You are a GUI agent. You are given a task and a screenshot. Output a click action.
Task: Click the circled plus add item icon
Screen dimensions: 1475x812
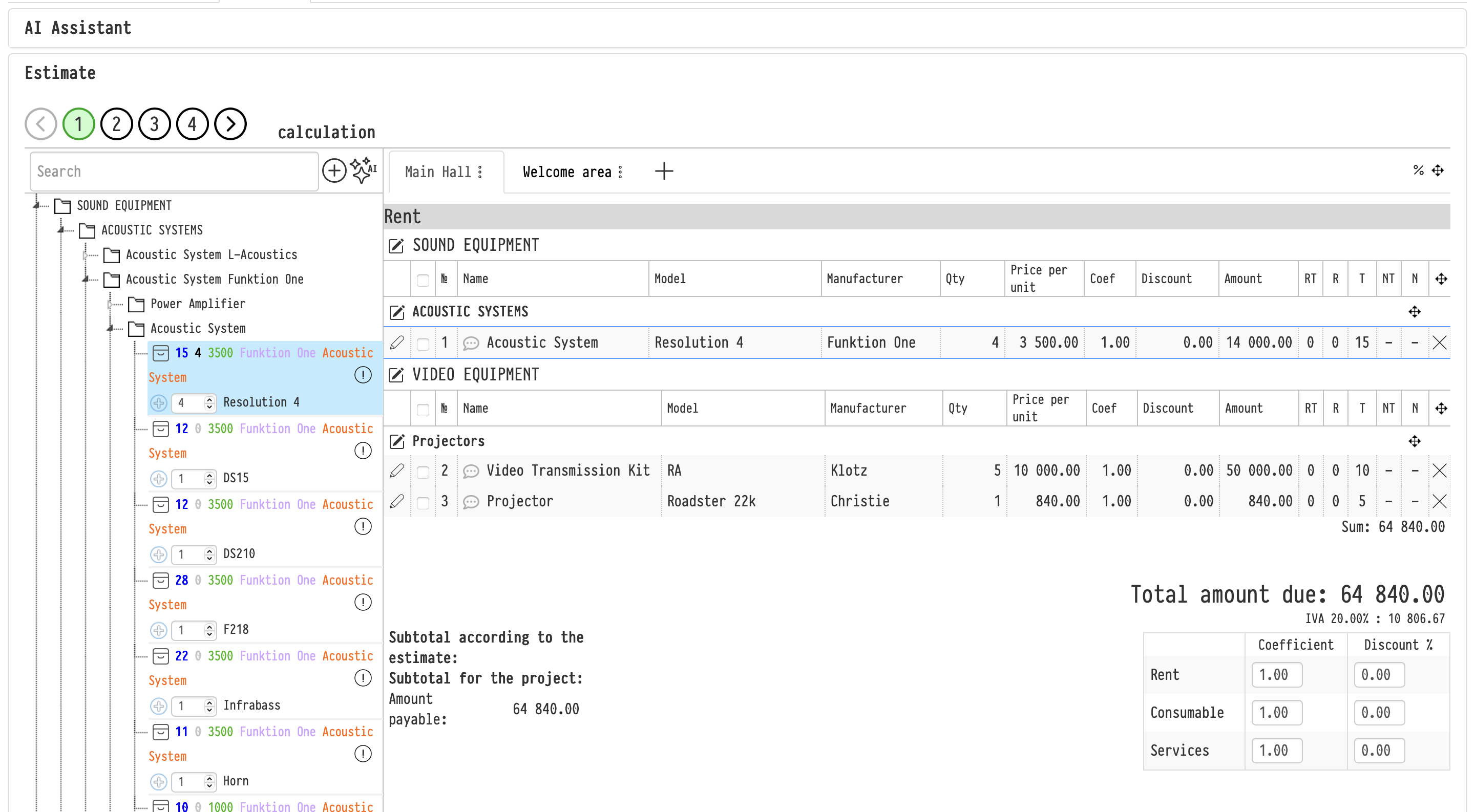click(x=334, y=170)
